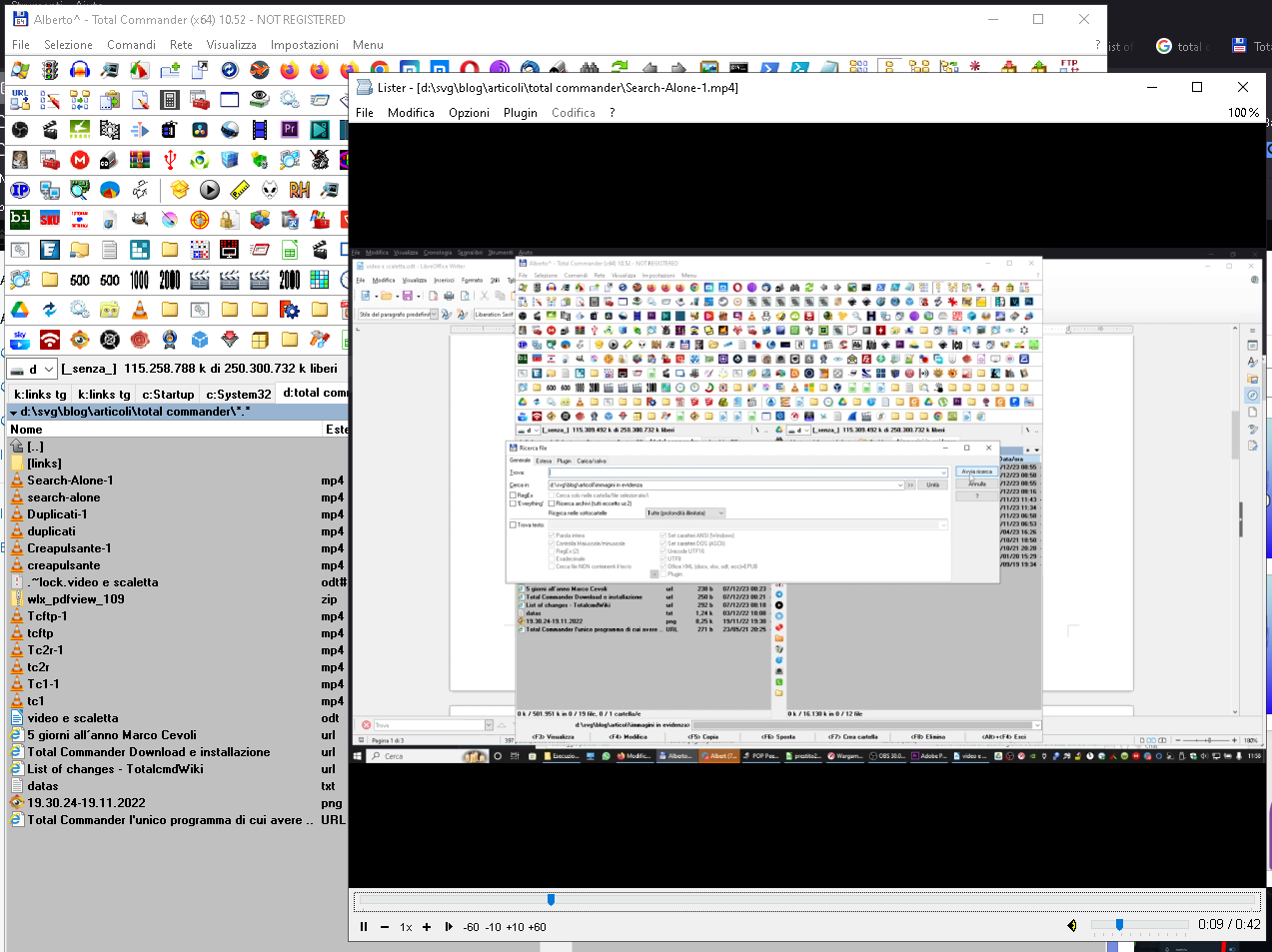
Task: Open the Modifica menu in Lister
Action: click(x=411, y=113)
